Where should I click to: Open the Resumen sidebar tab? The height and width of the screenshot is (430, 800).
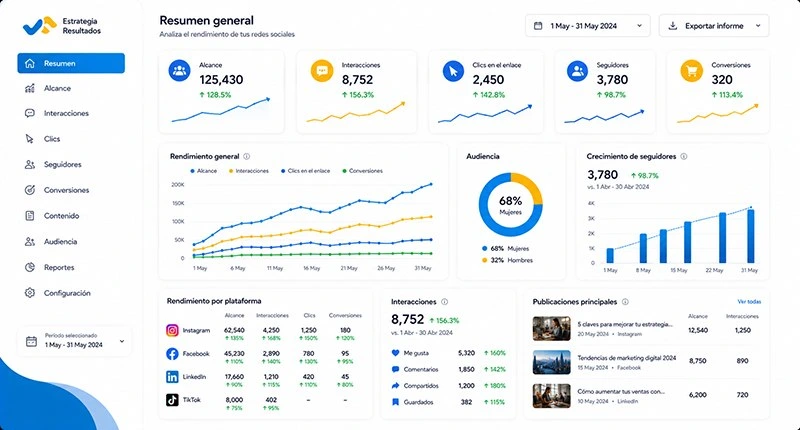coord(71,63)
